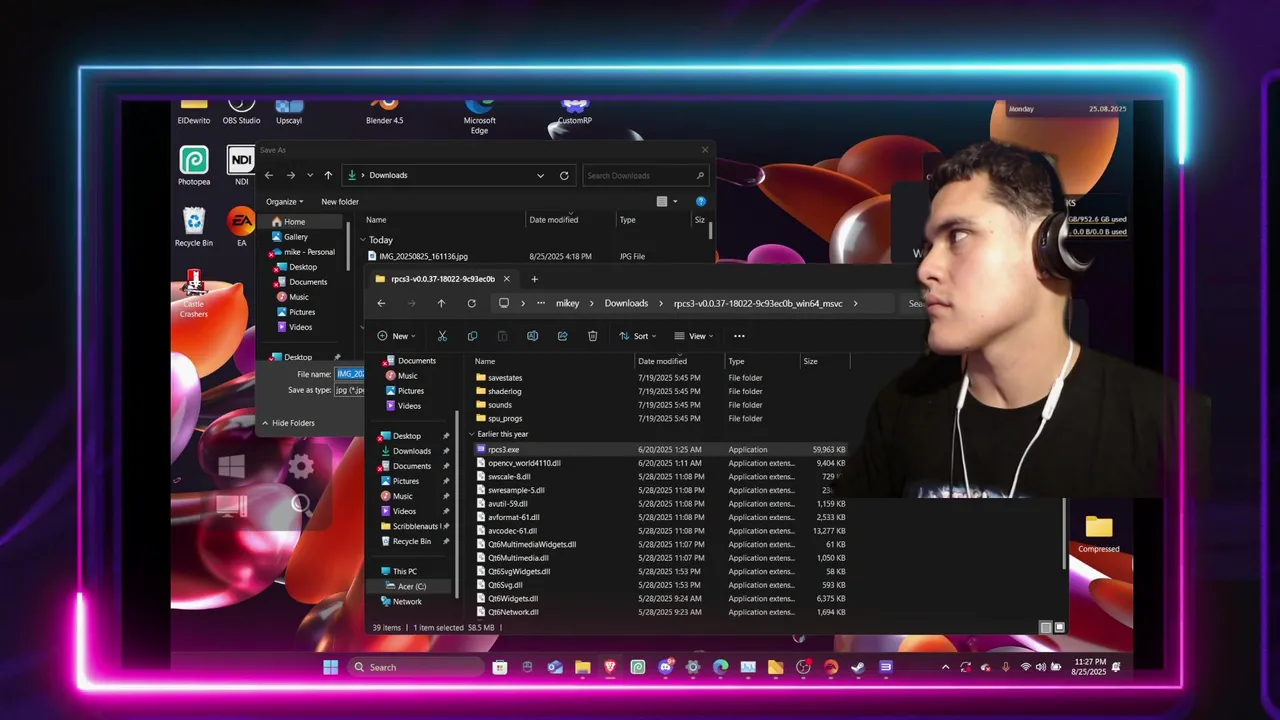Select the Castle Crashers desktop icon
This screenshot has width=1280, height=720.
194,295
